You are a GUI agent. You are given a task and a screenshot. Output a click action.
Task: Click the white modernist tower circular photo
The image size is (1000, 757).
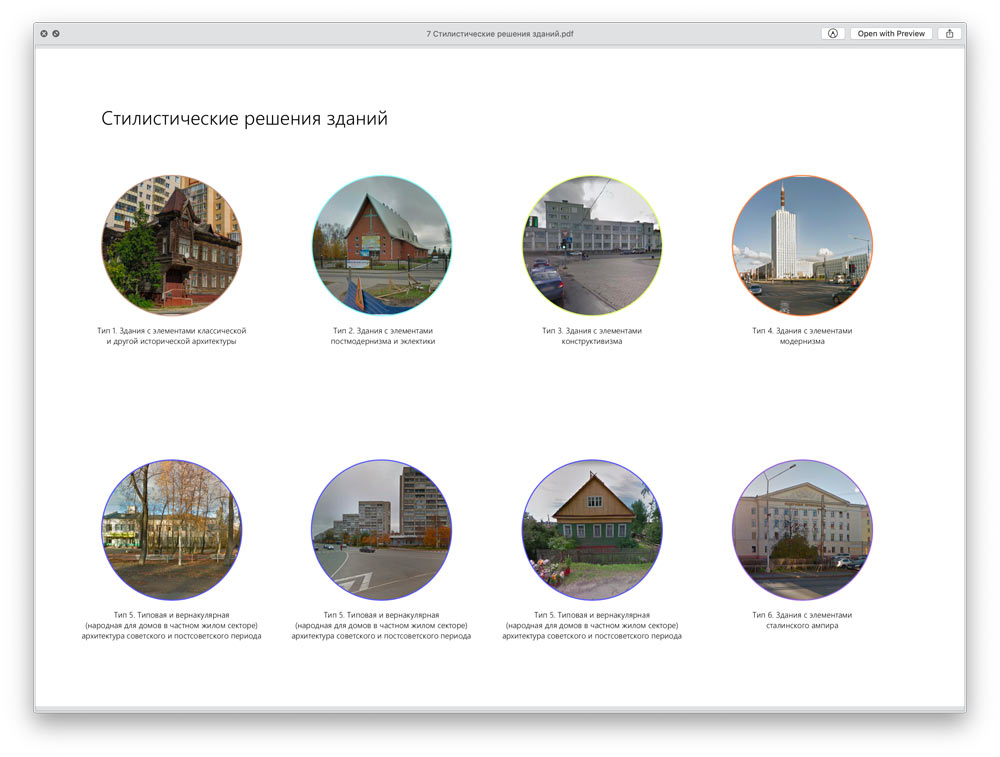coord(802,246)
